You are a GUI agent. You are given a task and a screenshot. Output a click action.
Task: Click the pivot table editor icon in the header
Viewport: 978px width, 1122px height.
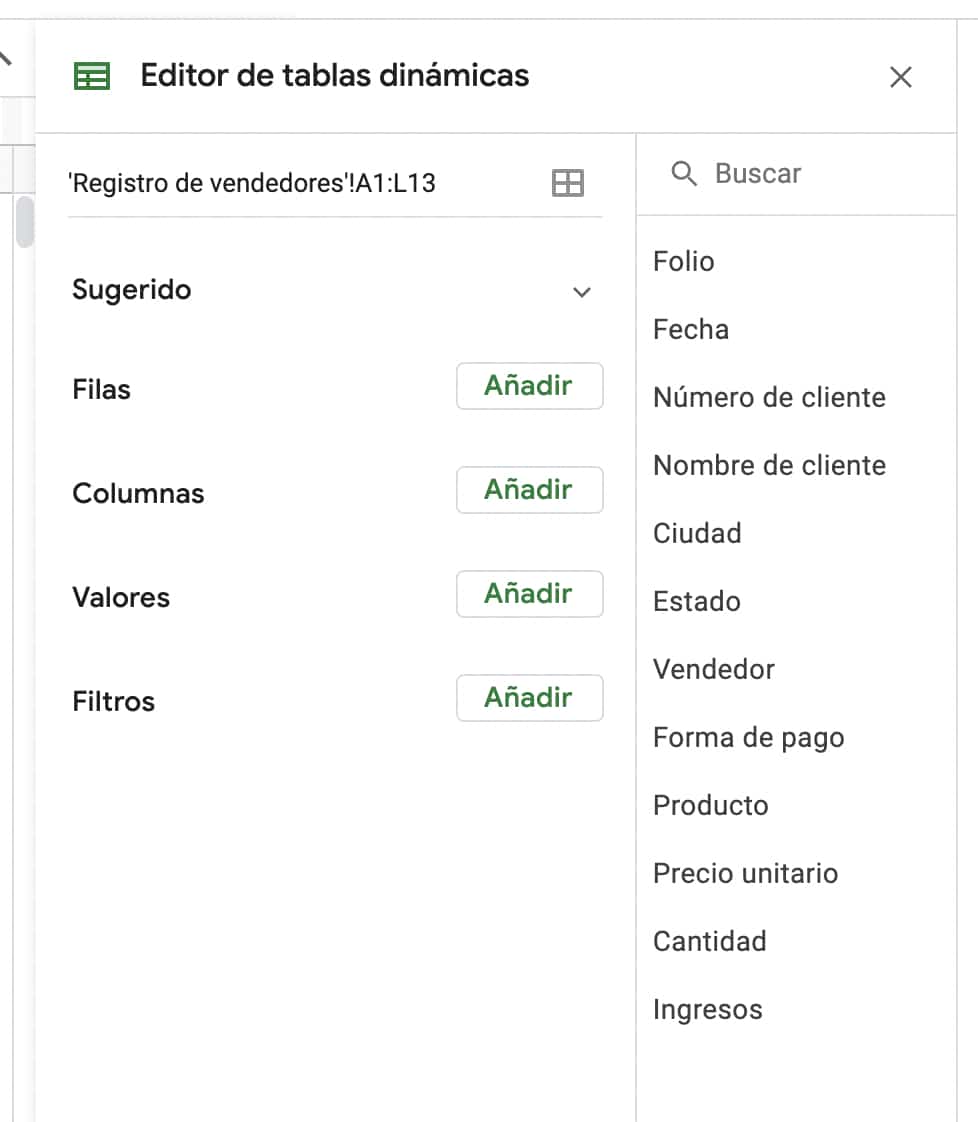[91, 75]
